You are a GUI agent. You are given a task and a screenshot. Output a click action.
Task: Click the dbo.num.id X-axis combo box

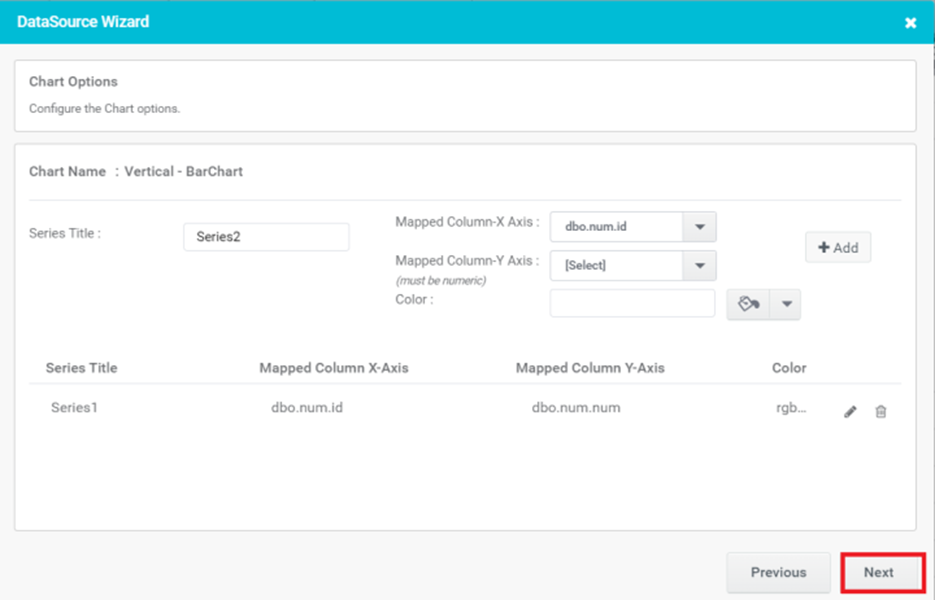pyautogui.click(x=616, y=227)
